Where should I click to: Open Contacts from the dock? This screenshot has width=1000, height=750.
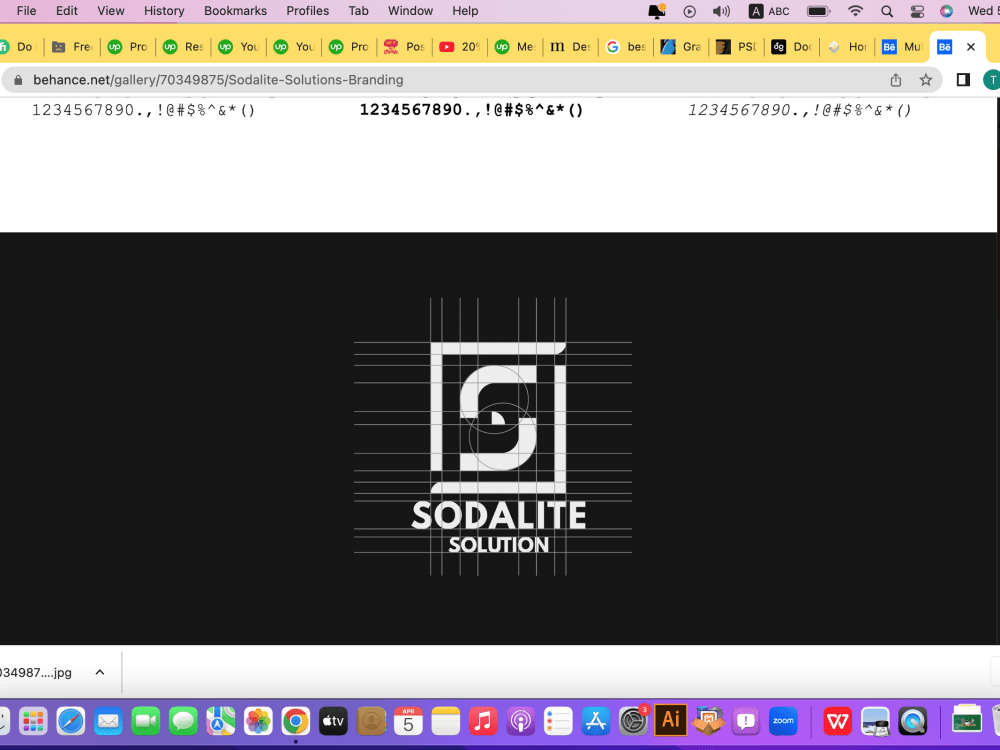coord(371,721)
